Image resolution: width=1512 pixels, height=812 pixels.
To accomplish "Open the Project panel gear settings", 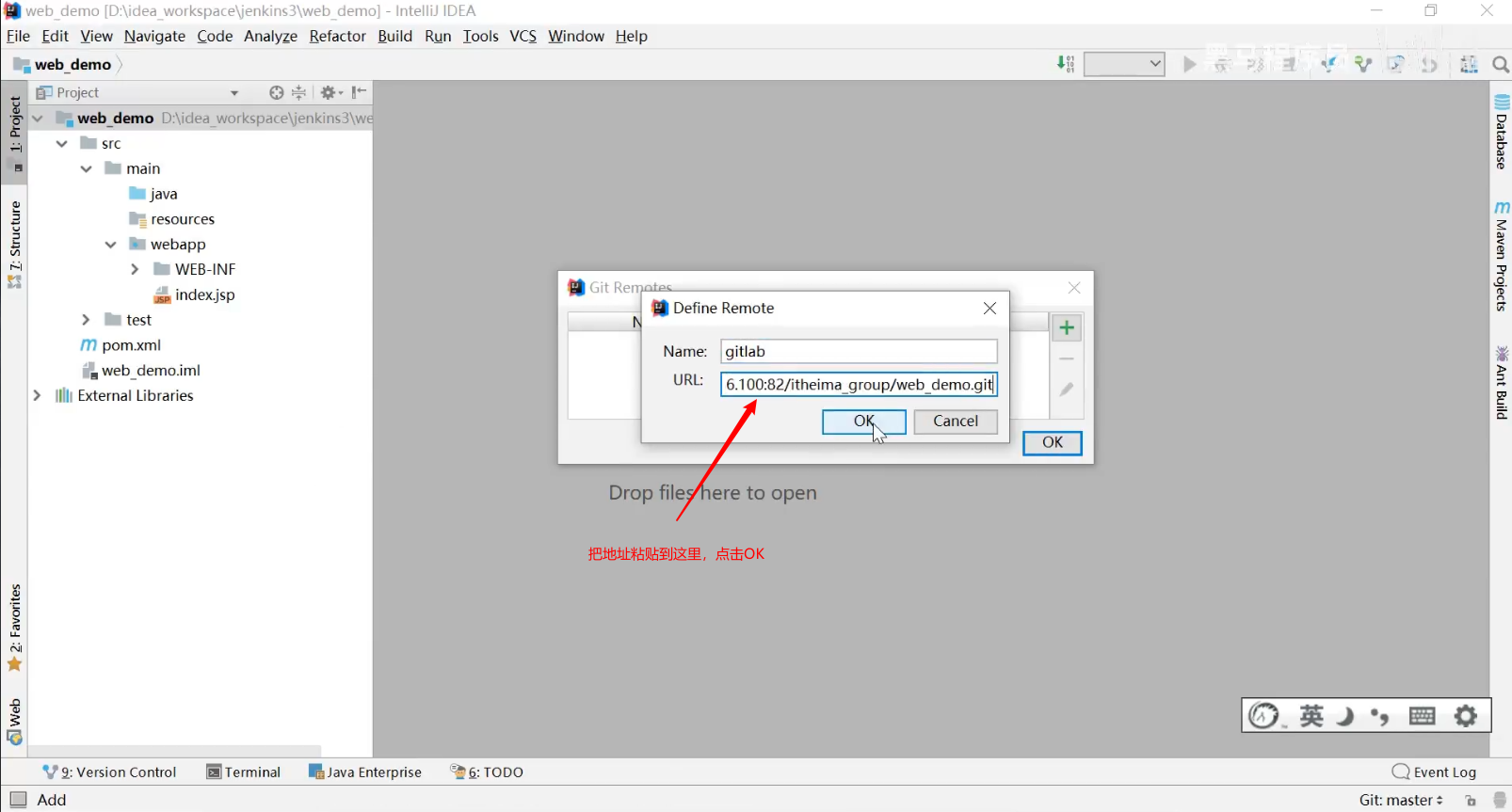I will 331,92.
